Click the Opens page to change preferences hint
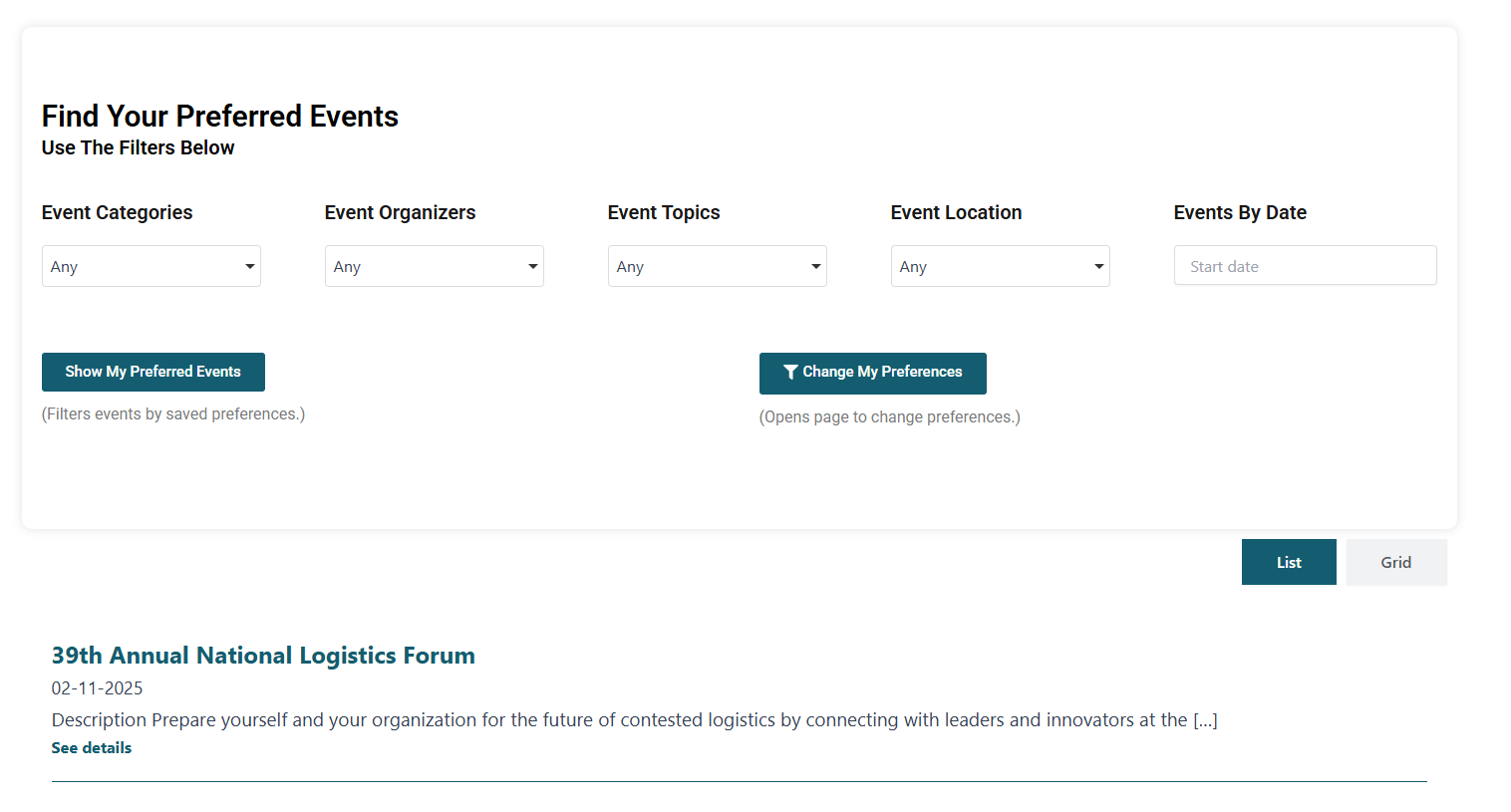 [890, 416]
